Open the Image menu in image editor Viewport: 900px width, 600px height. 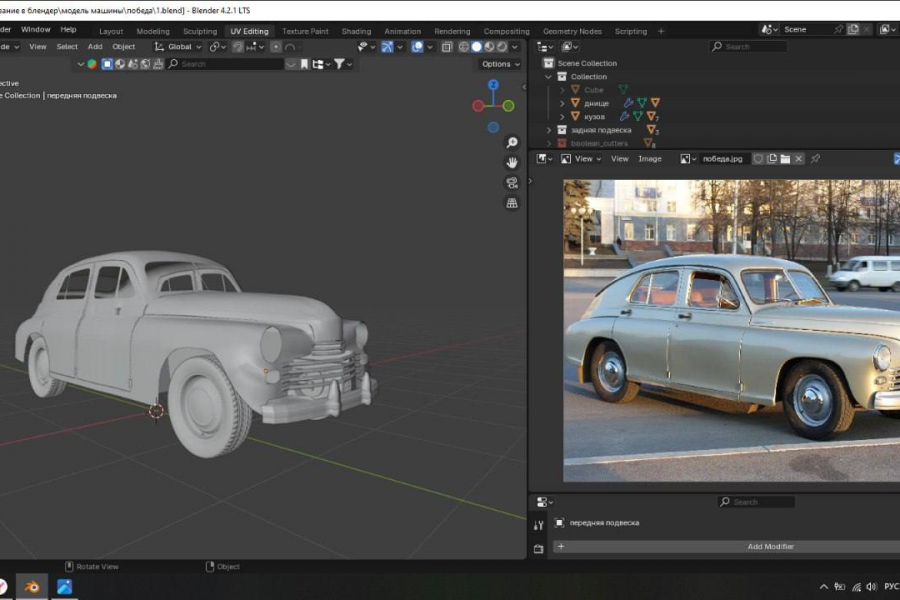tap(649, 159)
